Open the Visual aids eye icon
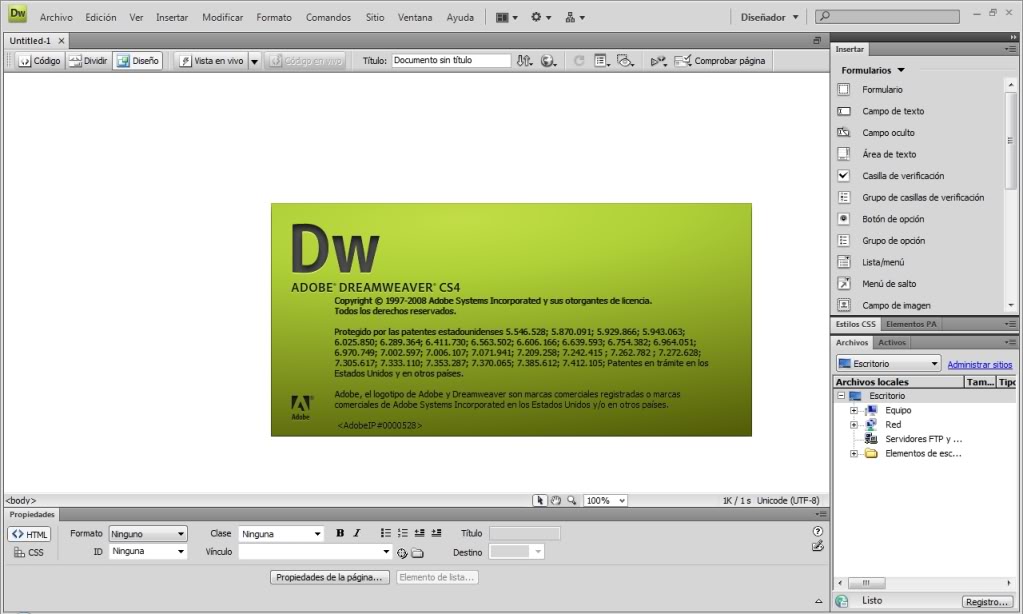The height and width of the screenshot is (614, 1023). pyautogui.click(x=625, y=61)
